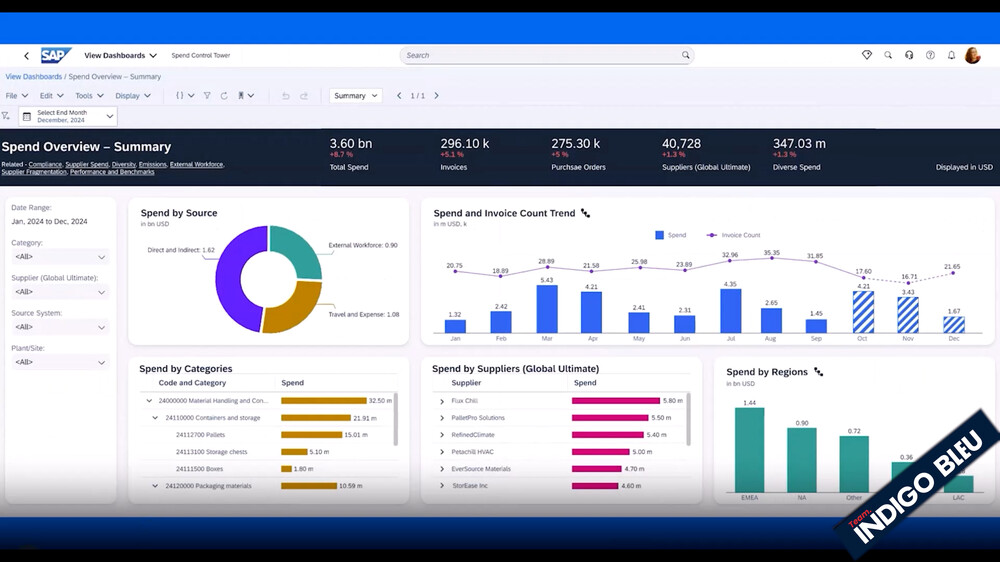Click in the top Search field
This screenshot has width=1000, height=562.
pos(547,55)
